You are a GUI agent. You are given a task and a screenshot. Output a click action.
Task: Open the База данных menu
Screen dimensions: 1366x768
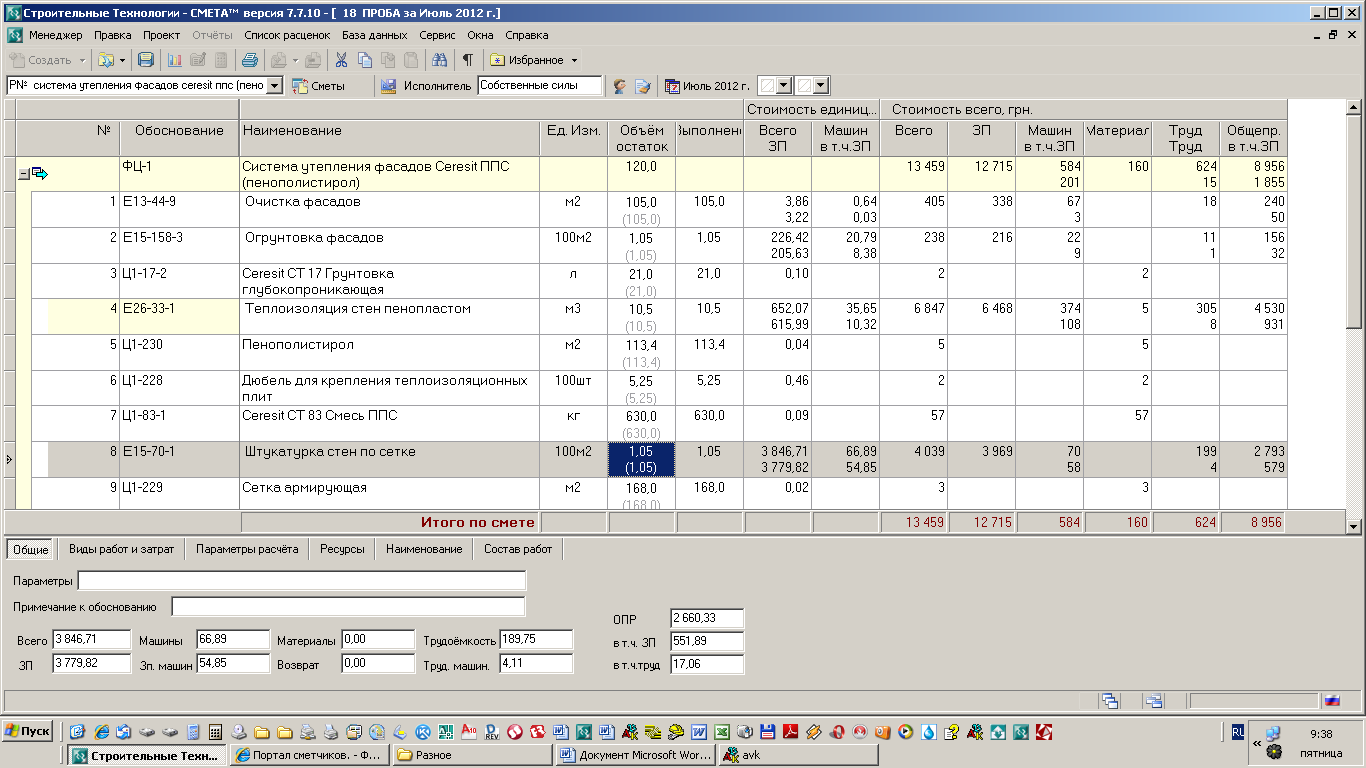point(374,35)
